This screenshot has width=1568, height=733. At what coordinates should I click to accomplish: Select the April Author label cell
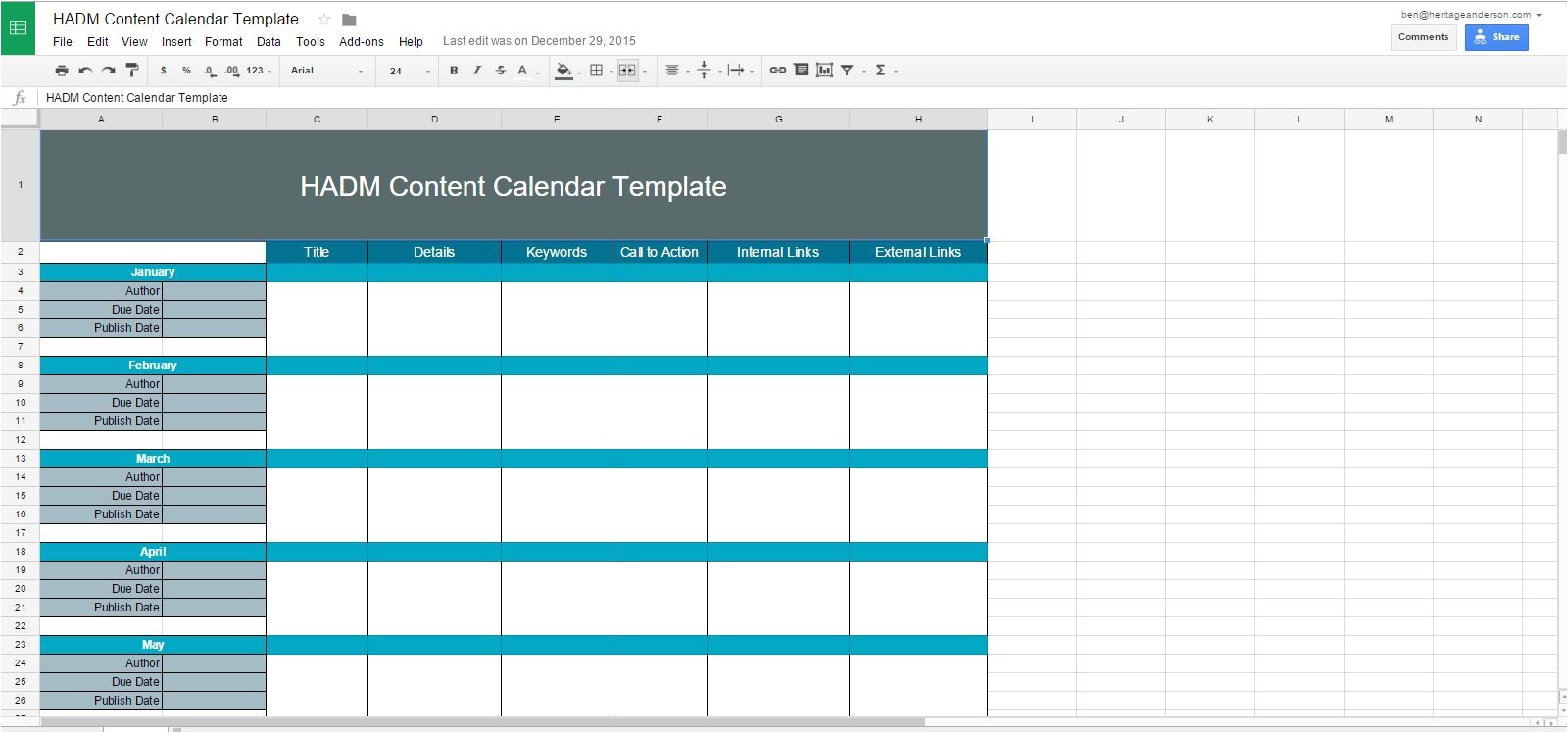pos(101,570)
